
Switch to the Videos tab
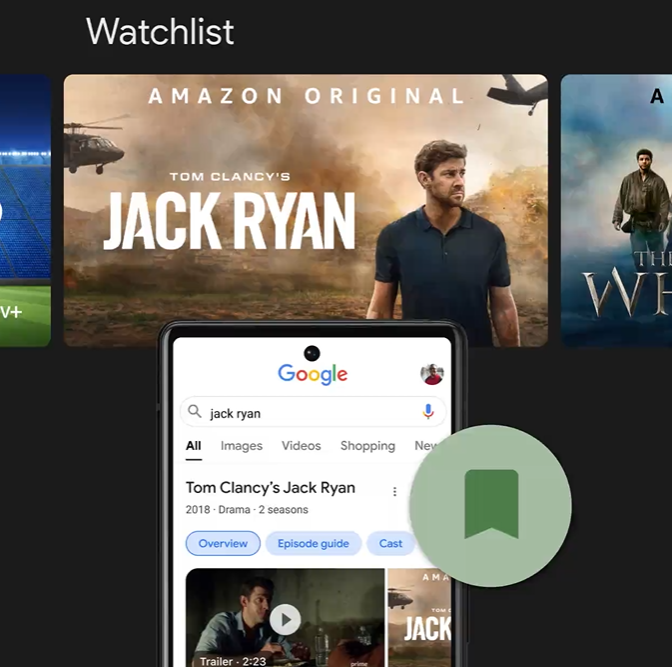301,446
